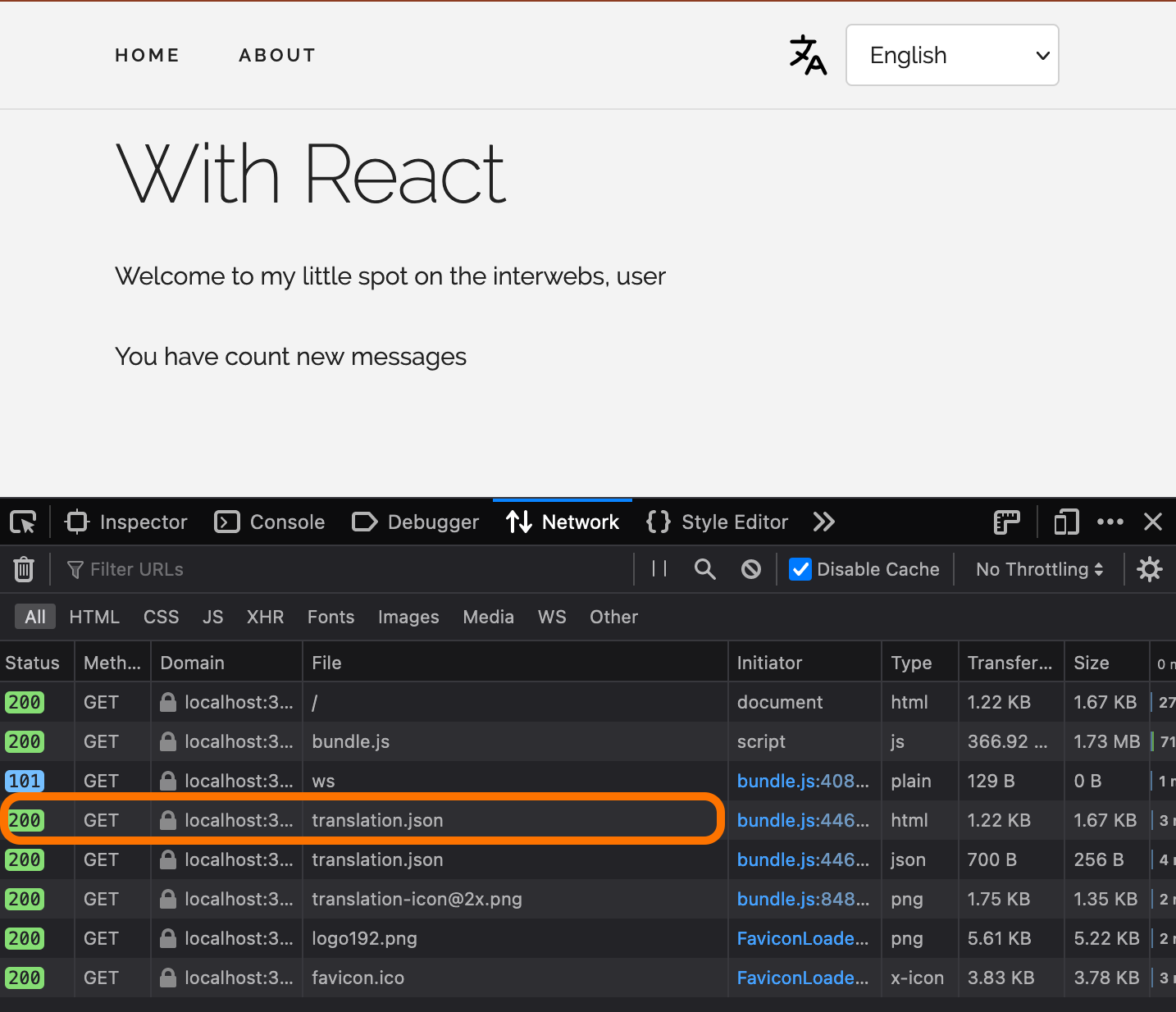The image size is (1176, 1012).
Task: Open the DevTools customize menu
Action: tap(1111, 522)
